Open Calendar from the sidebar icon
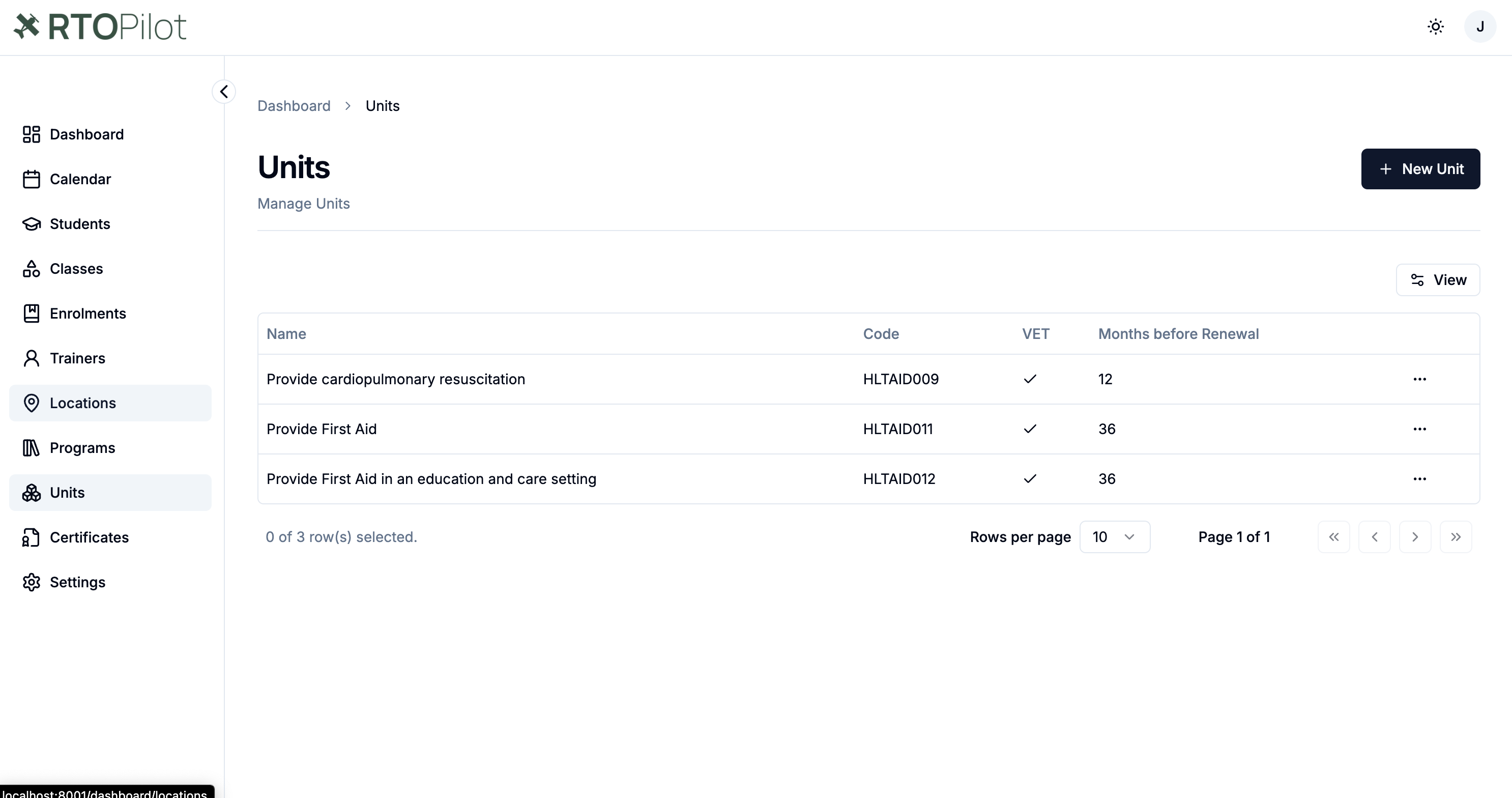 click(x=31, y=179)
